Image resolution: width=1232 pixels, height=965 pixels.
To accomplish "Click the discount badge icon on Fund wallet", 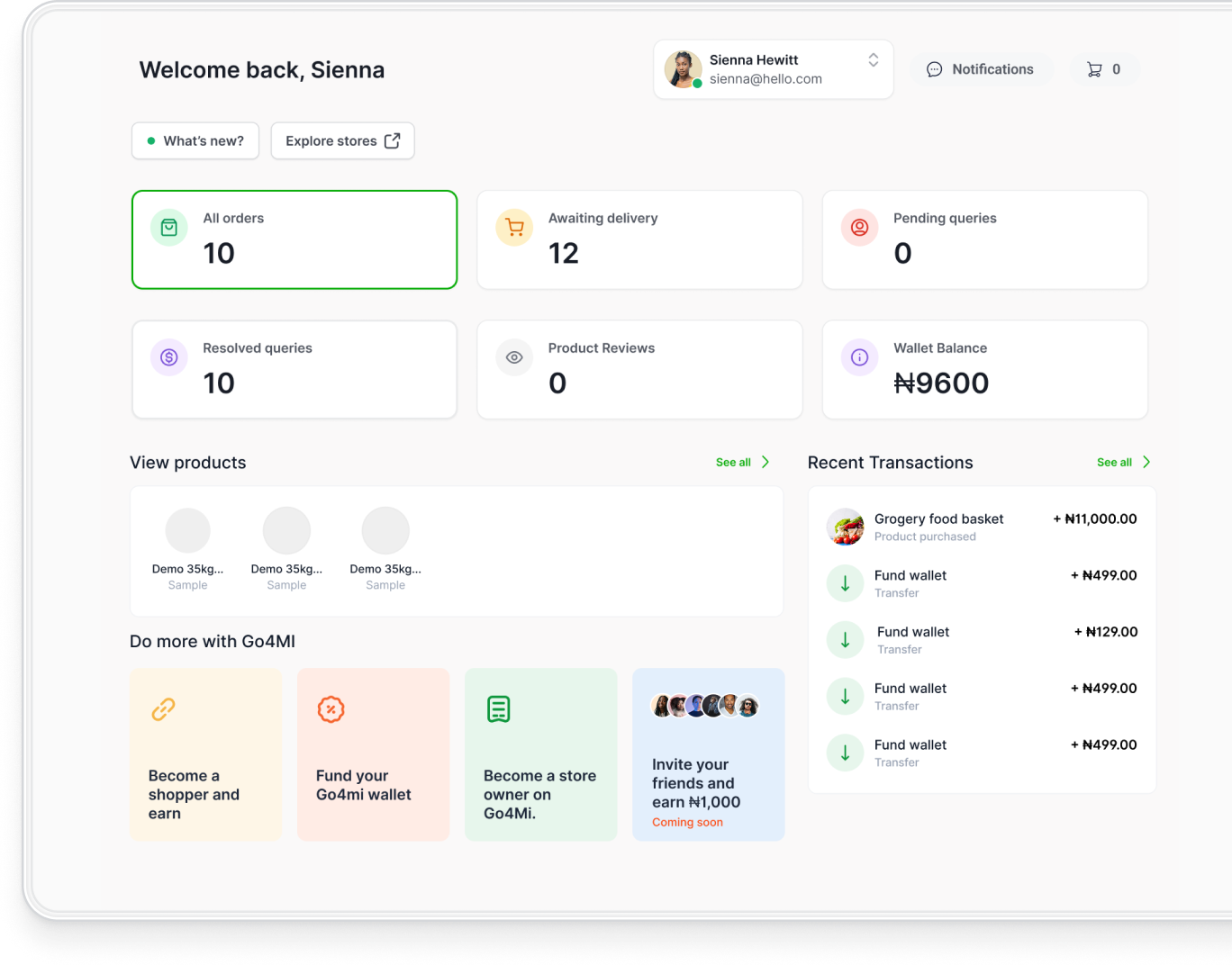I will point(331,709).
